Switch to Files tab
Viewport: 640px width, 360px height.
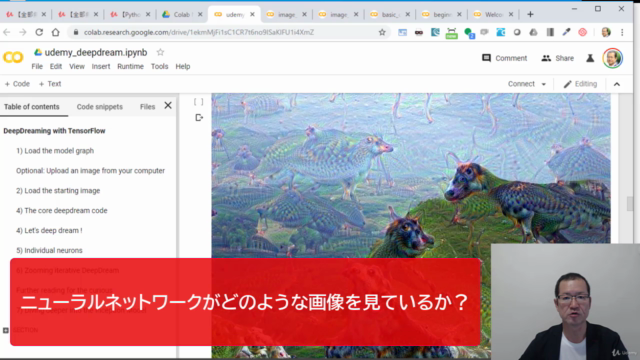[x=147, y=107]
